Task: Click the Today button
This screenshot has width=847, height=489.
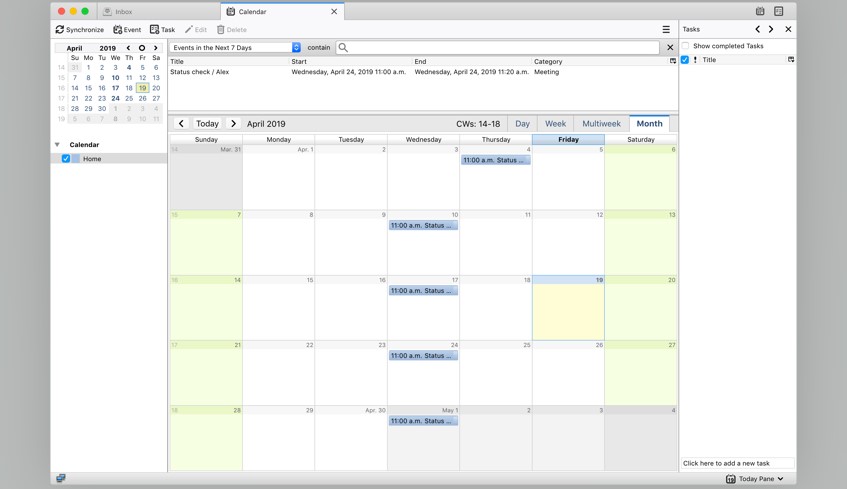Action: (207, 124)
